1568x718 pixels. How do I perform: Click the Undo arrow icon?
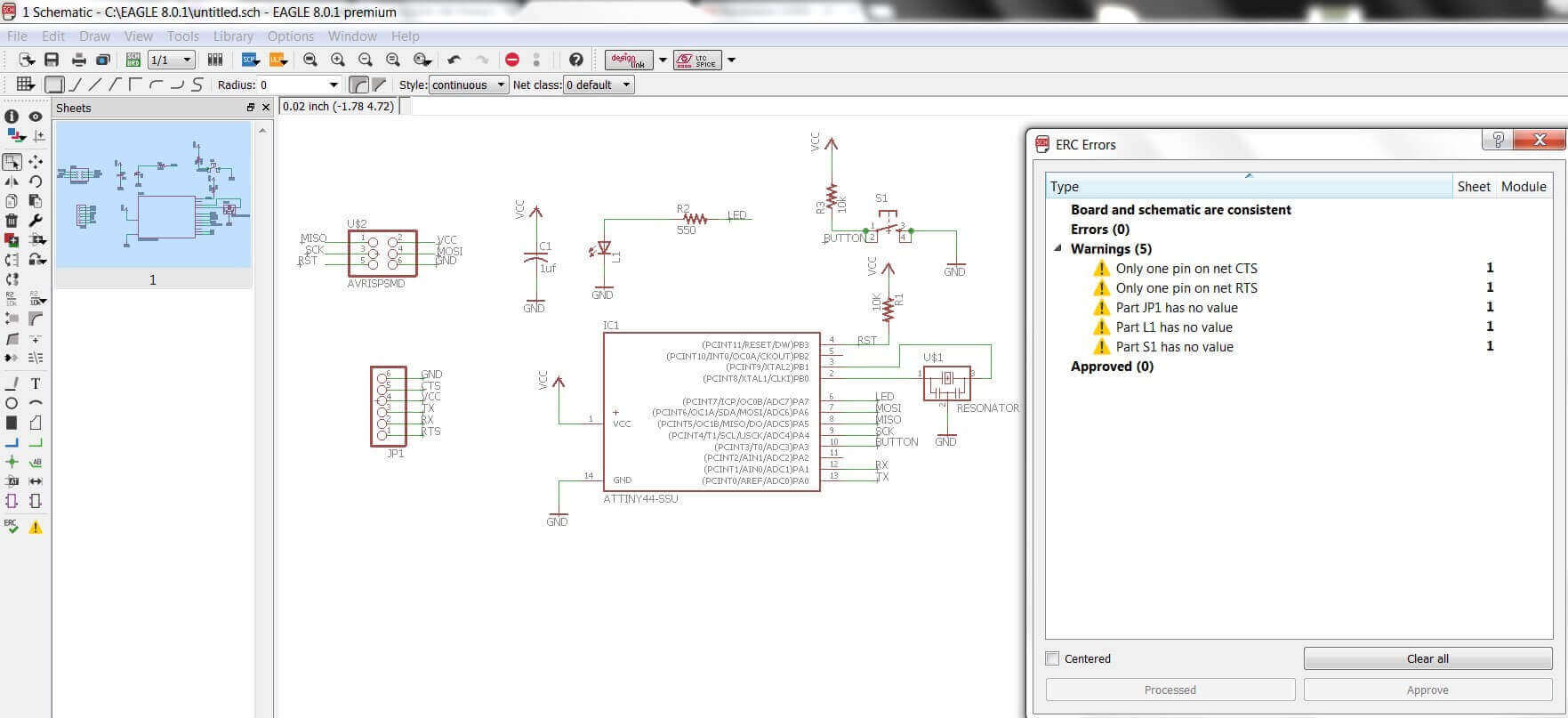coord(454,60)
